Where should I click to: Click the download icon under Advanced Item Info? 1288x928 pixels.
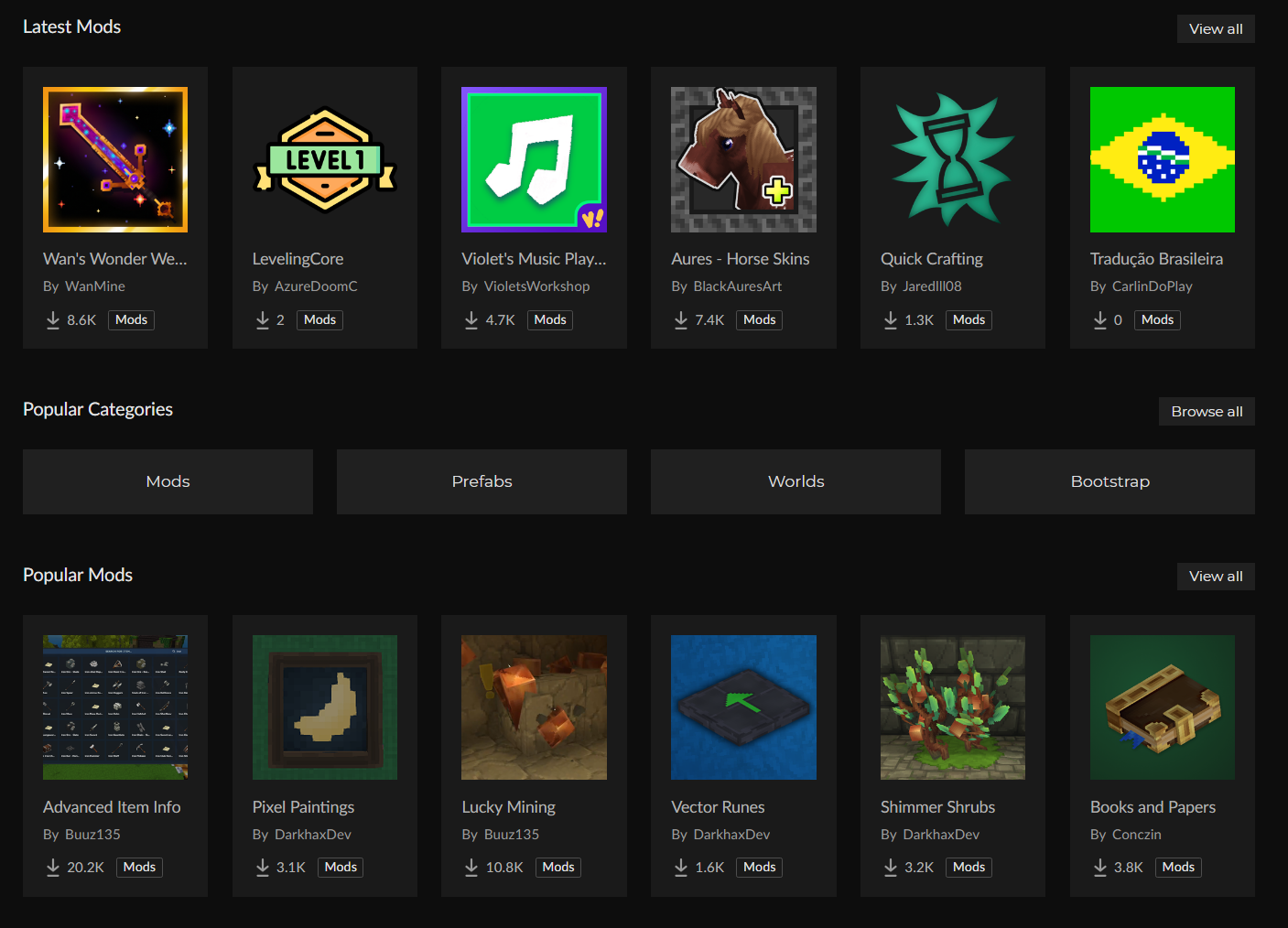pyautogui.click(x=52, y=867)
